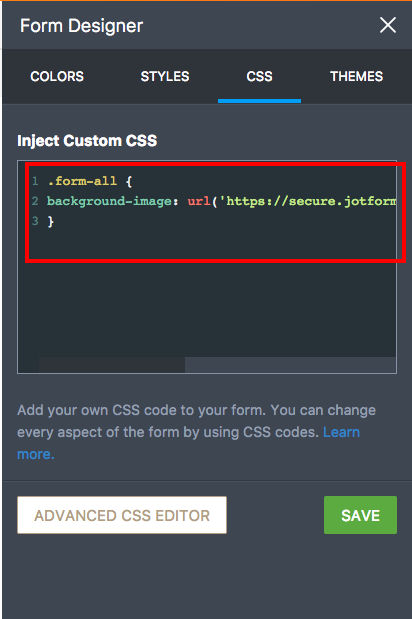Image resolution: width=412 pixels, height=619 pixels.
Task: Go to the THEMES tab
Action: tap(356, 76)
